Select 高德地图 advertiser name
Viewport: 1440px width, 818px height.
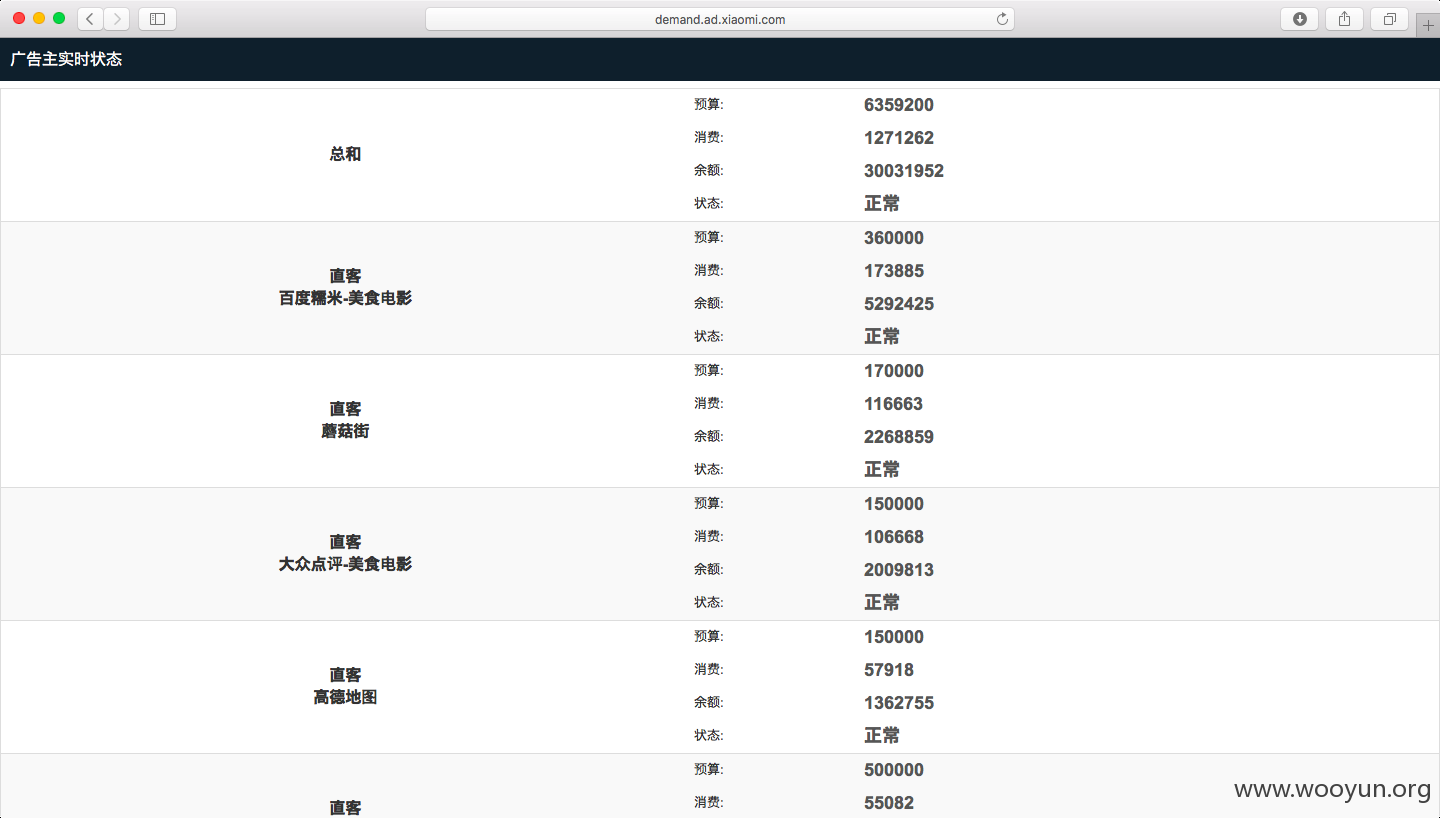(x=345, y=697)
